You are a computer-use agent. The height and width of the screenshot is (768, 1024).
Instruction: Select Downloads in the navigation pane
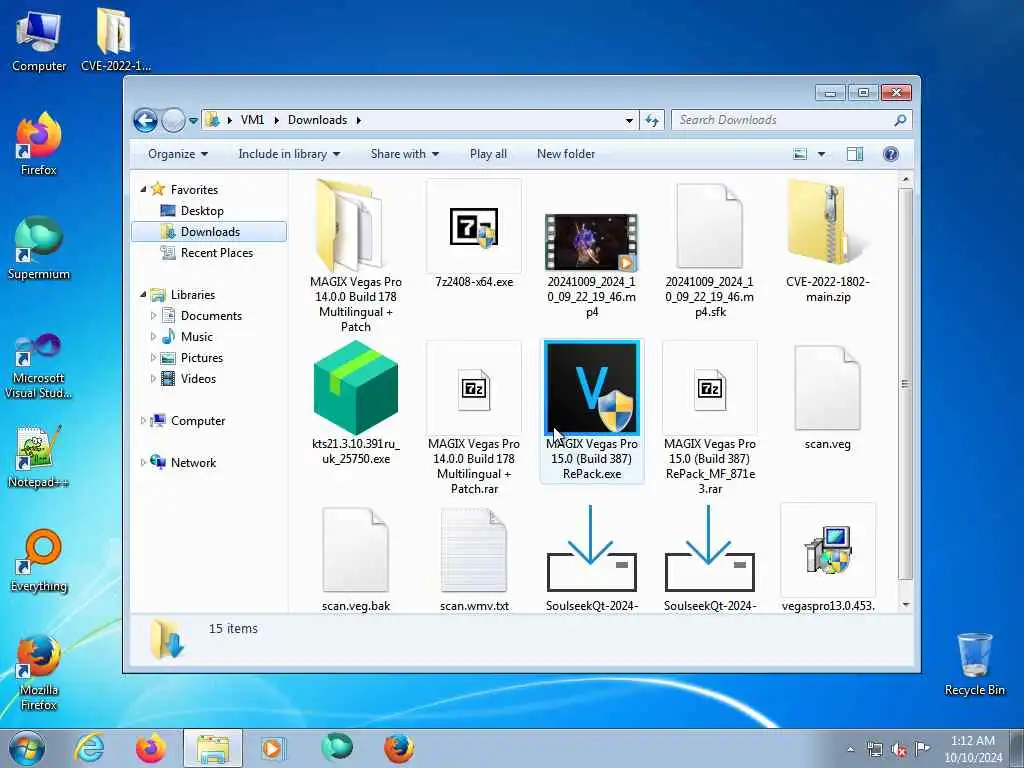click(x=209, y=232)
